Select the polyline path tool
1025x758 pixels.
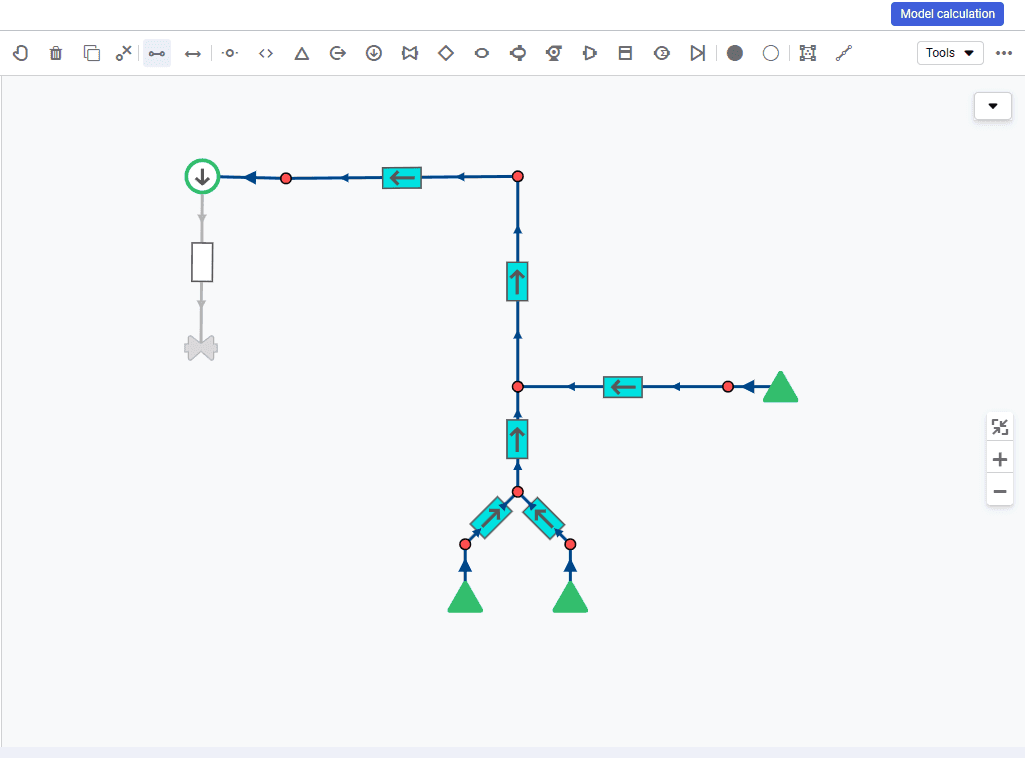tap(844, 53)
